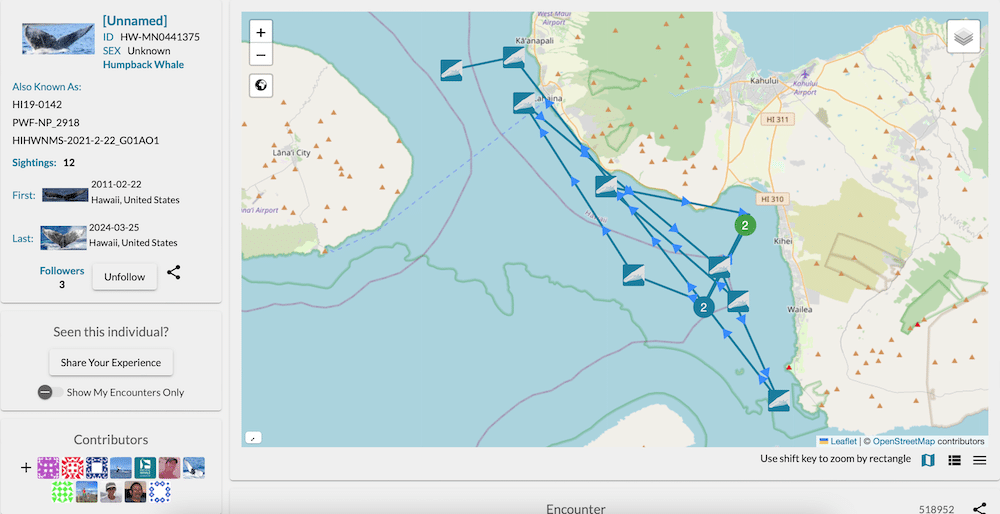Open the hamburger menu below map

click(x=980, y=460)
